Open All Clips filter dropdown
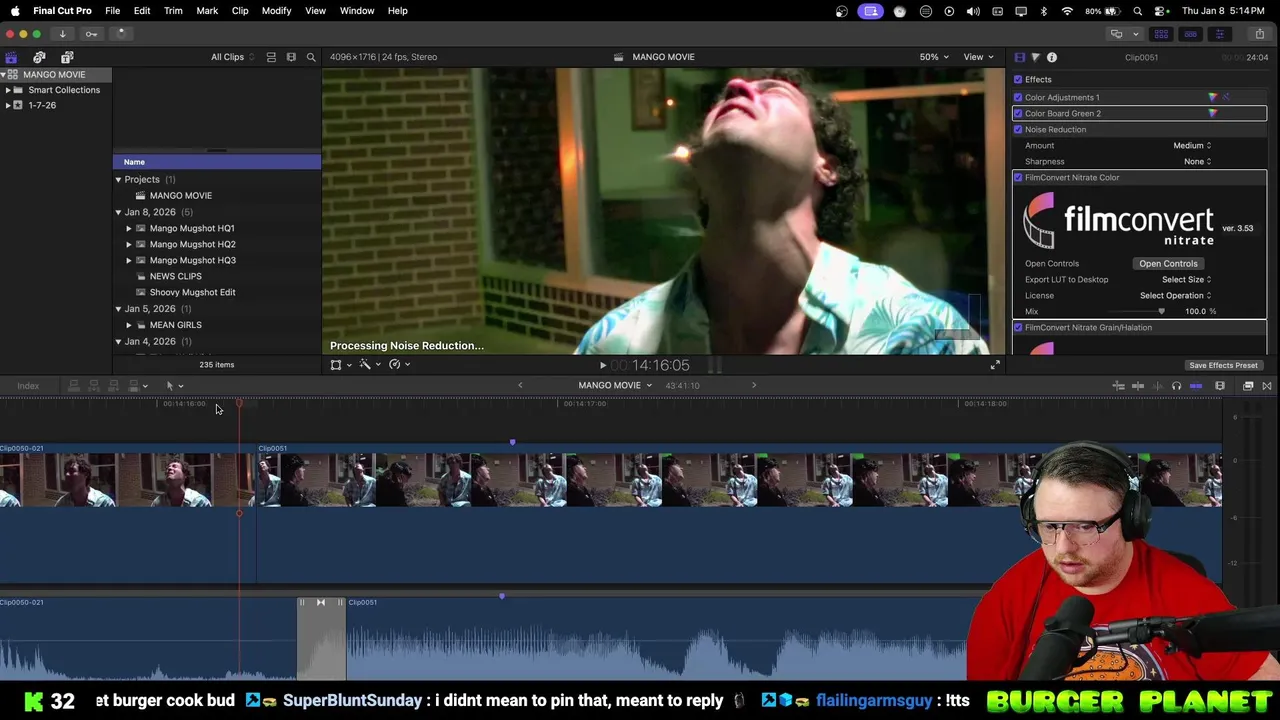This screenshot has height=720, width=1280. click(232, 57)
